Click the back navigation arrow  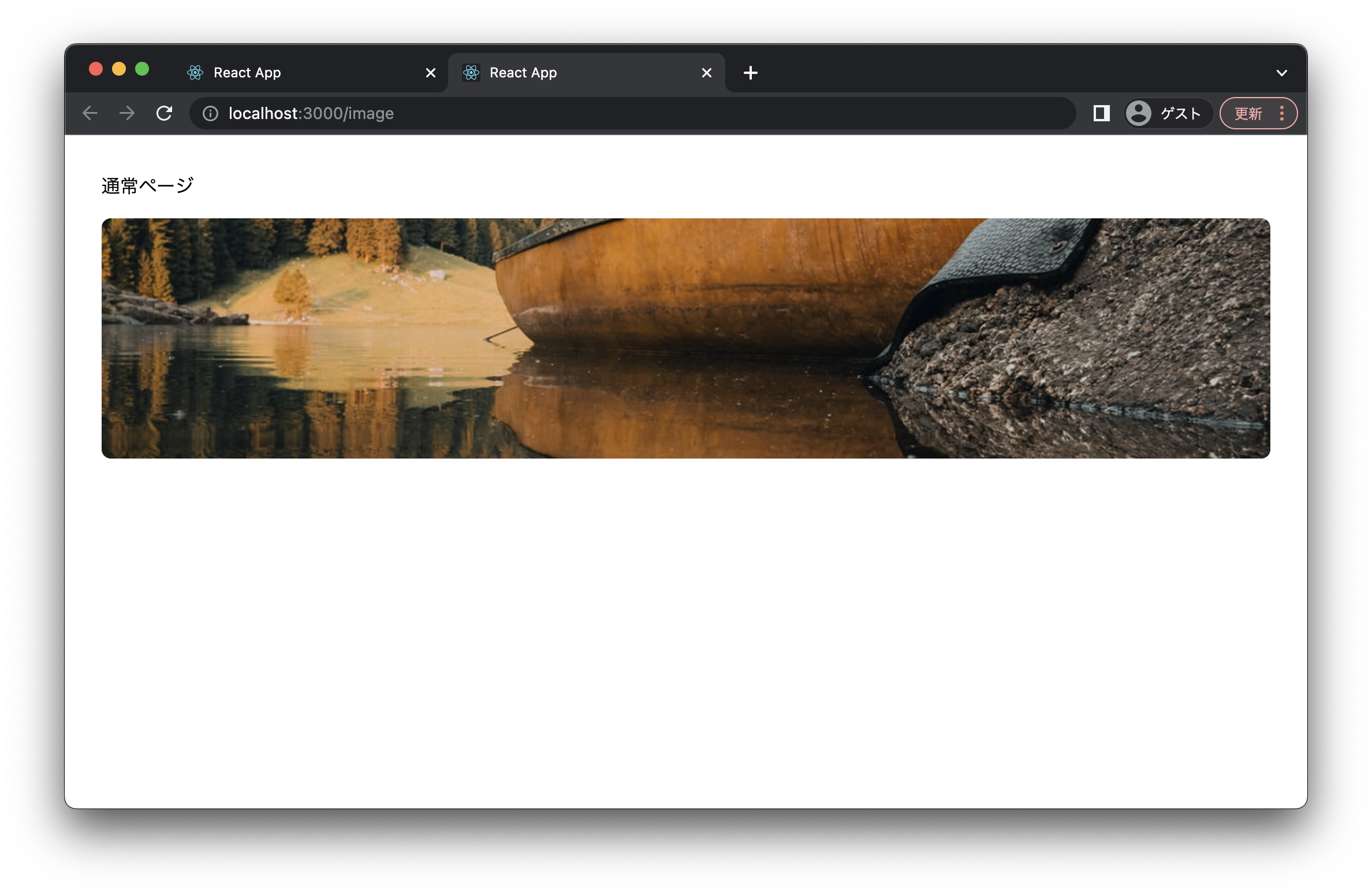pyautogui.click(x=90, y=113)
